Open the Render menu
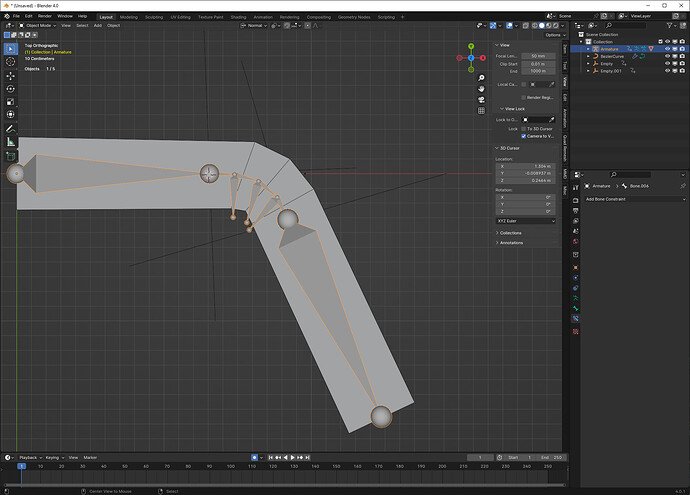Viewport: 690px width, 495px height. click(x=44, y=16)
